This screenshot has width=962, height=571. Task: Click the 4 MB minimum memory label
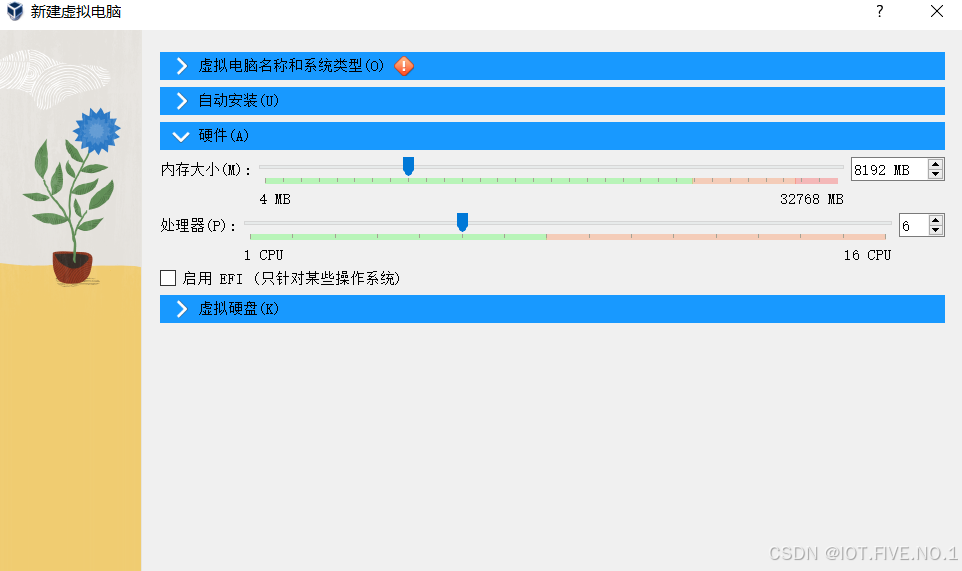[275, 199]
